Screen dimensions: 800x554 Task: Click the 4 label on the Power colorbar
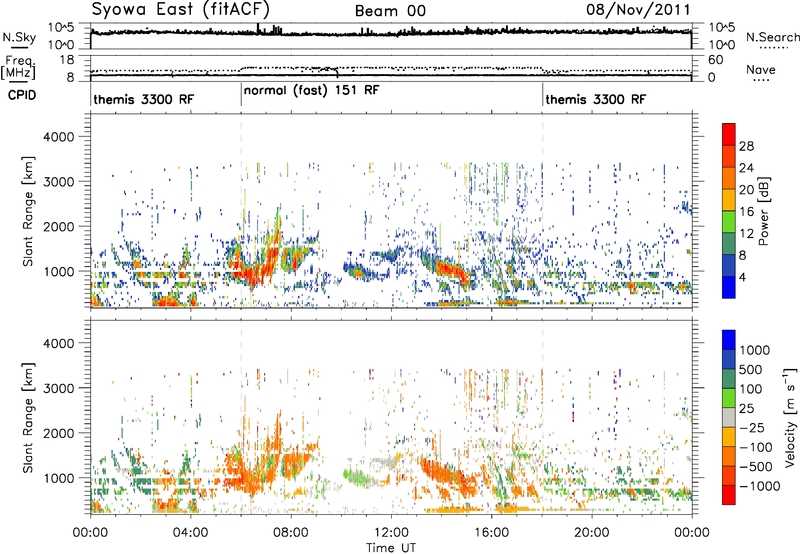point(743,277)
